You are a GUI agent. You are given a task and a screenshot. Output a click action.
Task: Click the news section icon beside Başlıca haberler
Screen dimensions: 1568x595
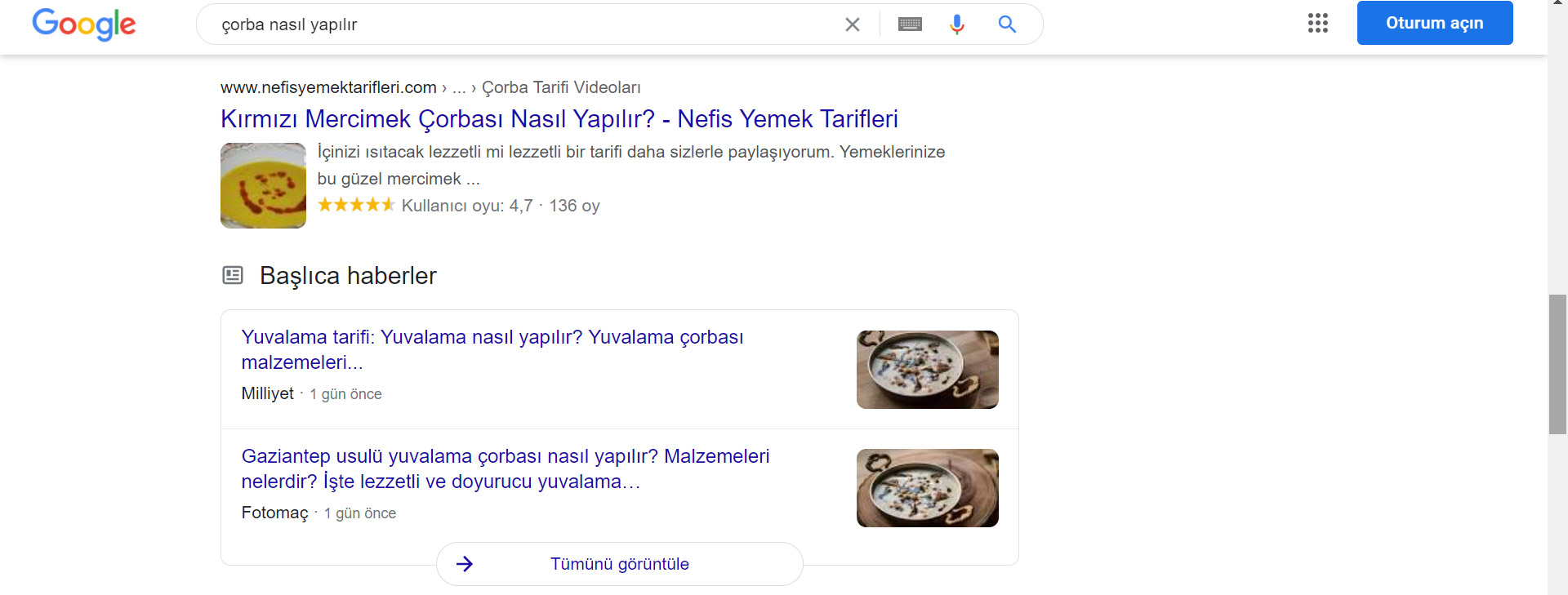[x=233, y=275]
